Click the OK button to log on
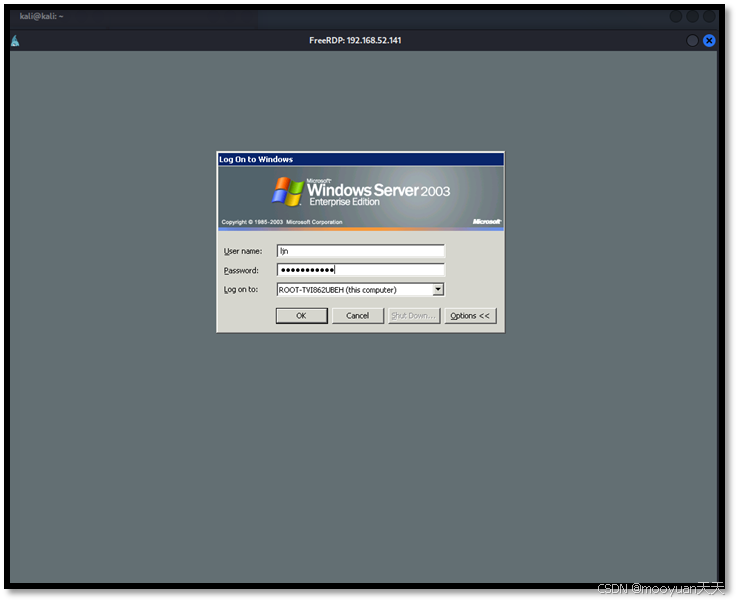 301,316
